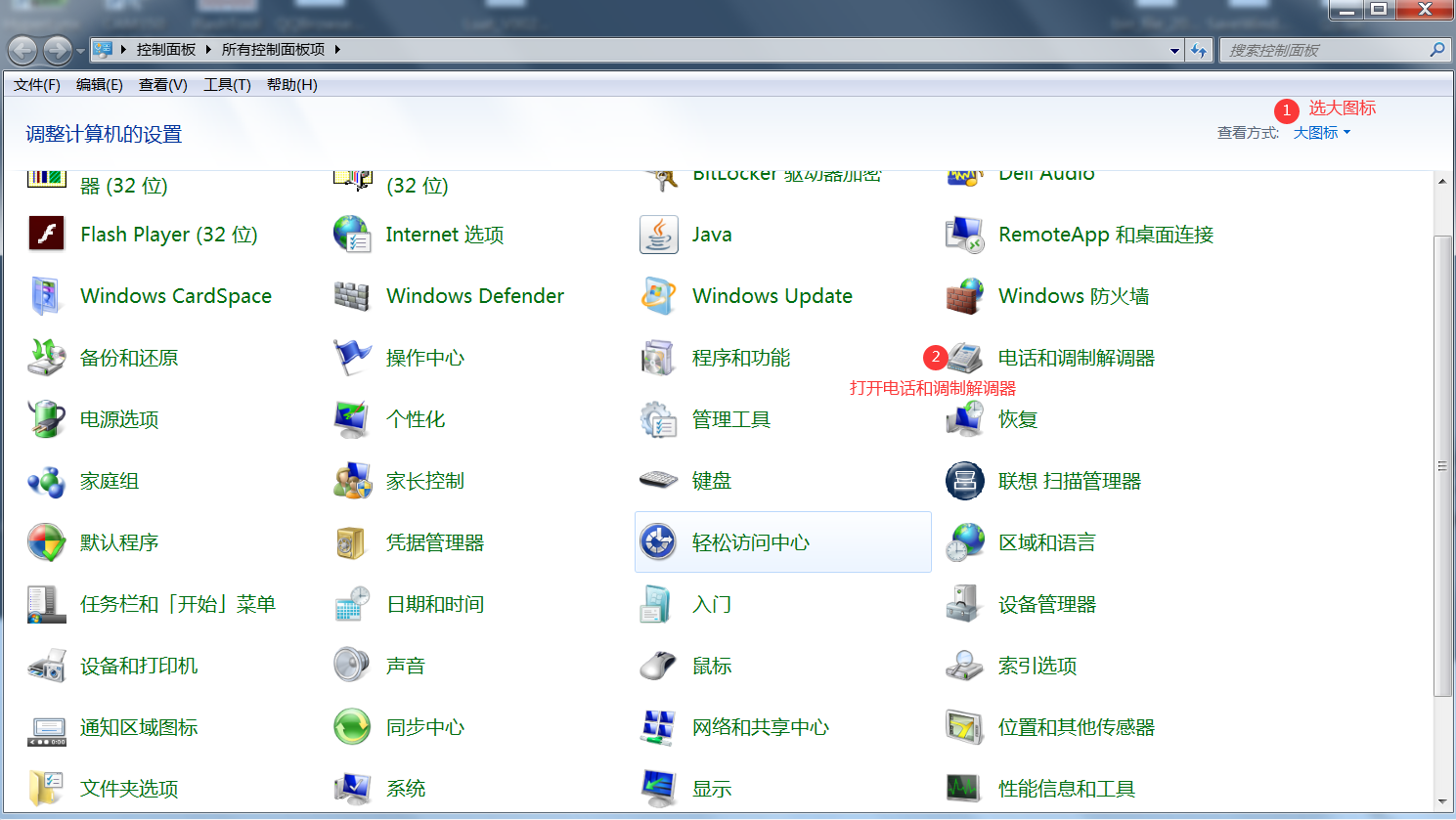
Task: Open the 程序和功能 icon
Action: (658, 358)
